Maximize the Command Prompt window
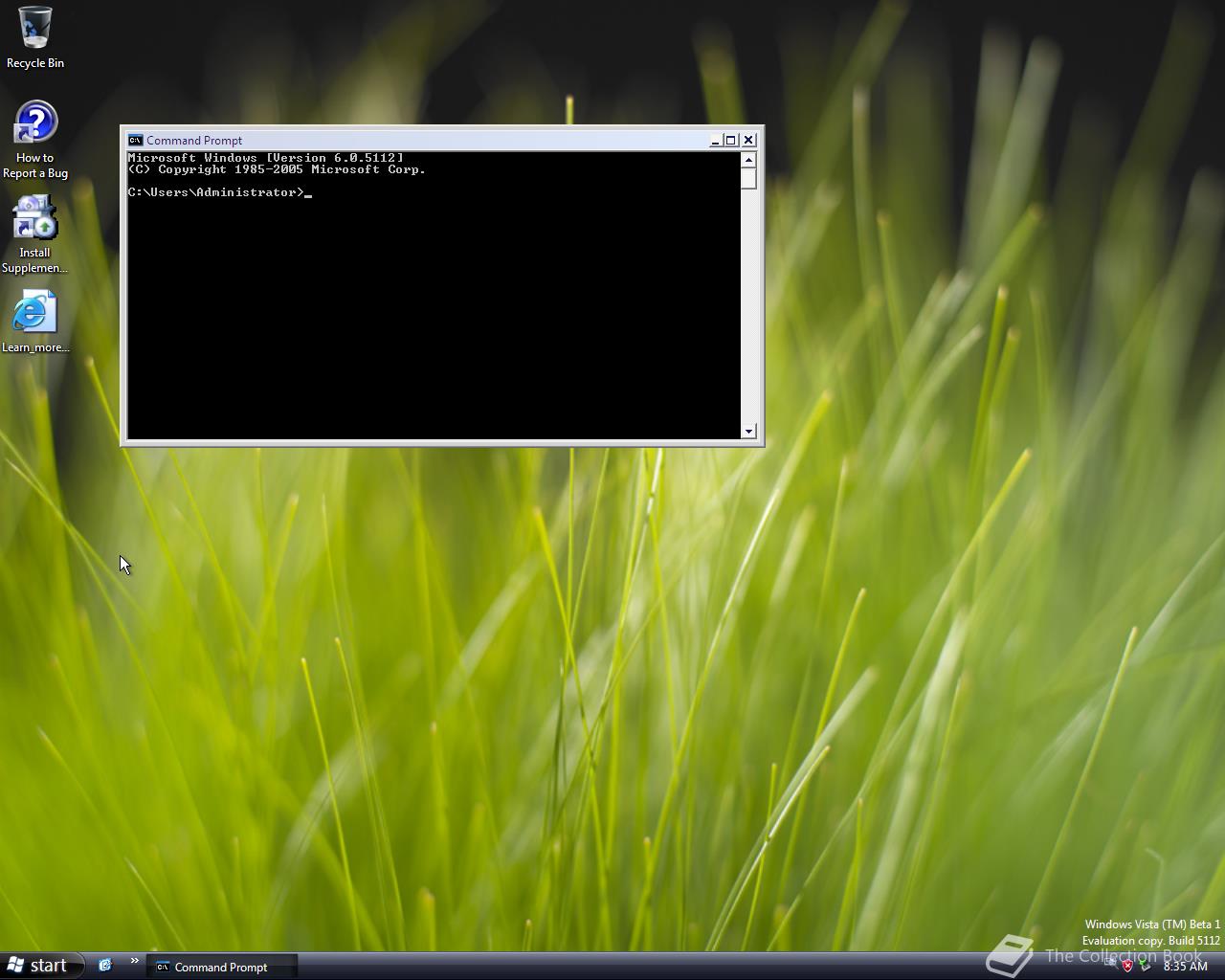The image size is (1225, 980). click(x=730, y=140)
